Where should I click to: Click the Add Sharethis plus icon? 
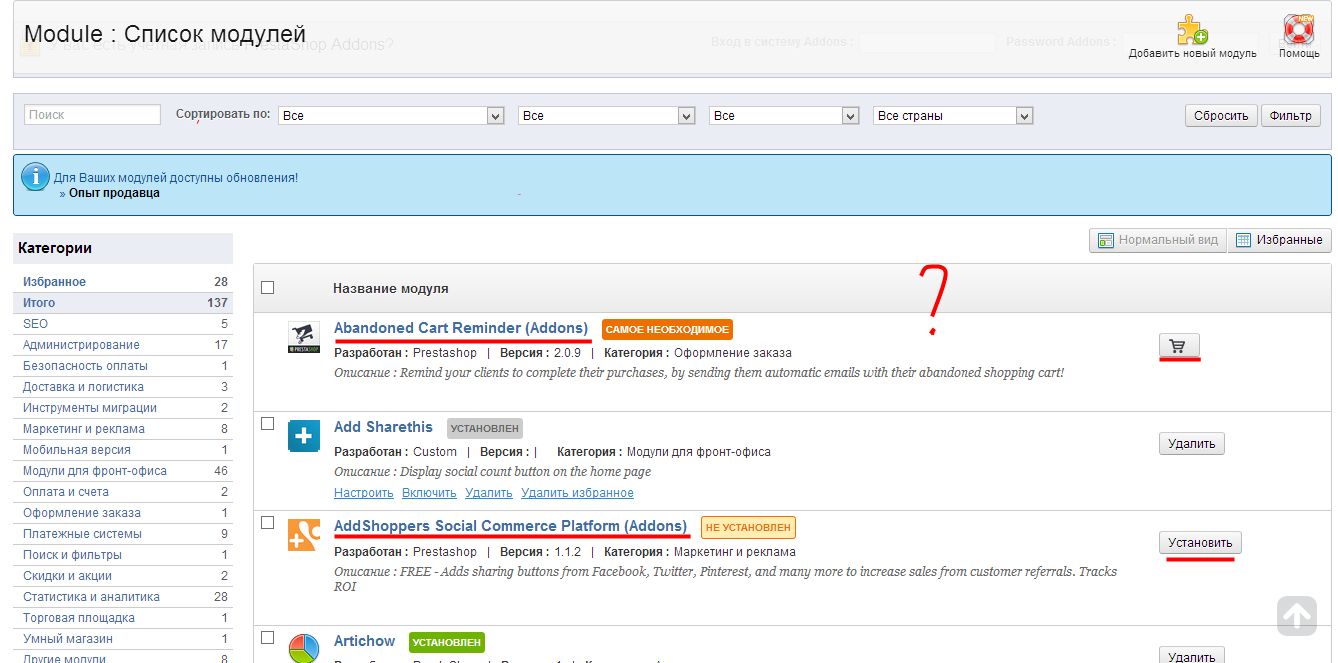[303, 437]
